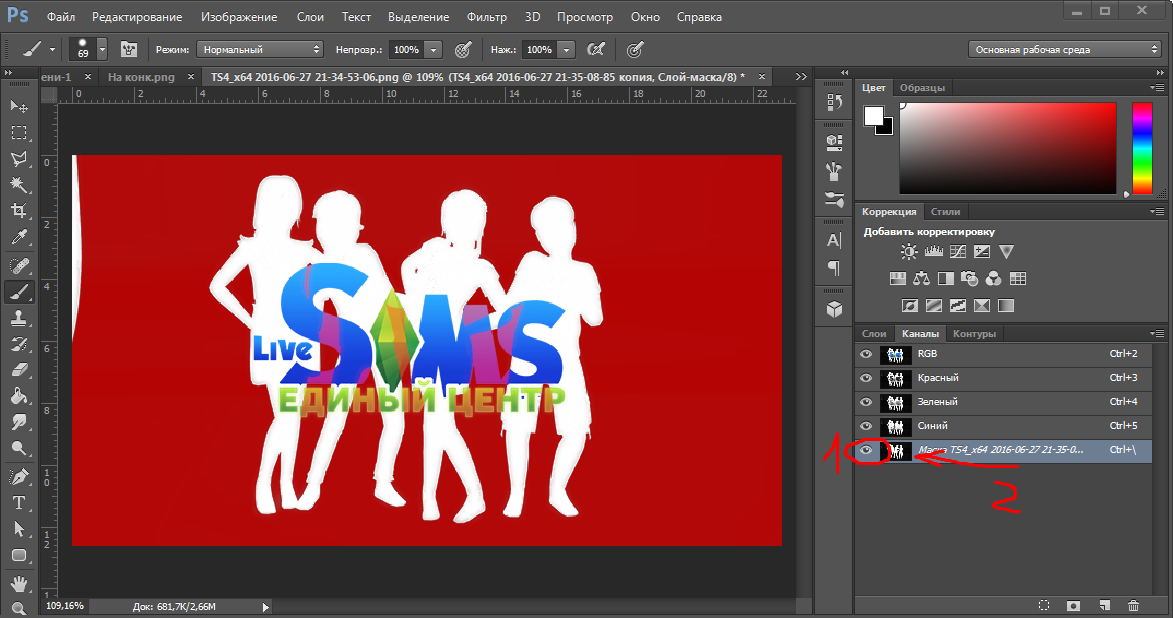
Task: Open the Фильтр menu
Action: click(486, 16)
